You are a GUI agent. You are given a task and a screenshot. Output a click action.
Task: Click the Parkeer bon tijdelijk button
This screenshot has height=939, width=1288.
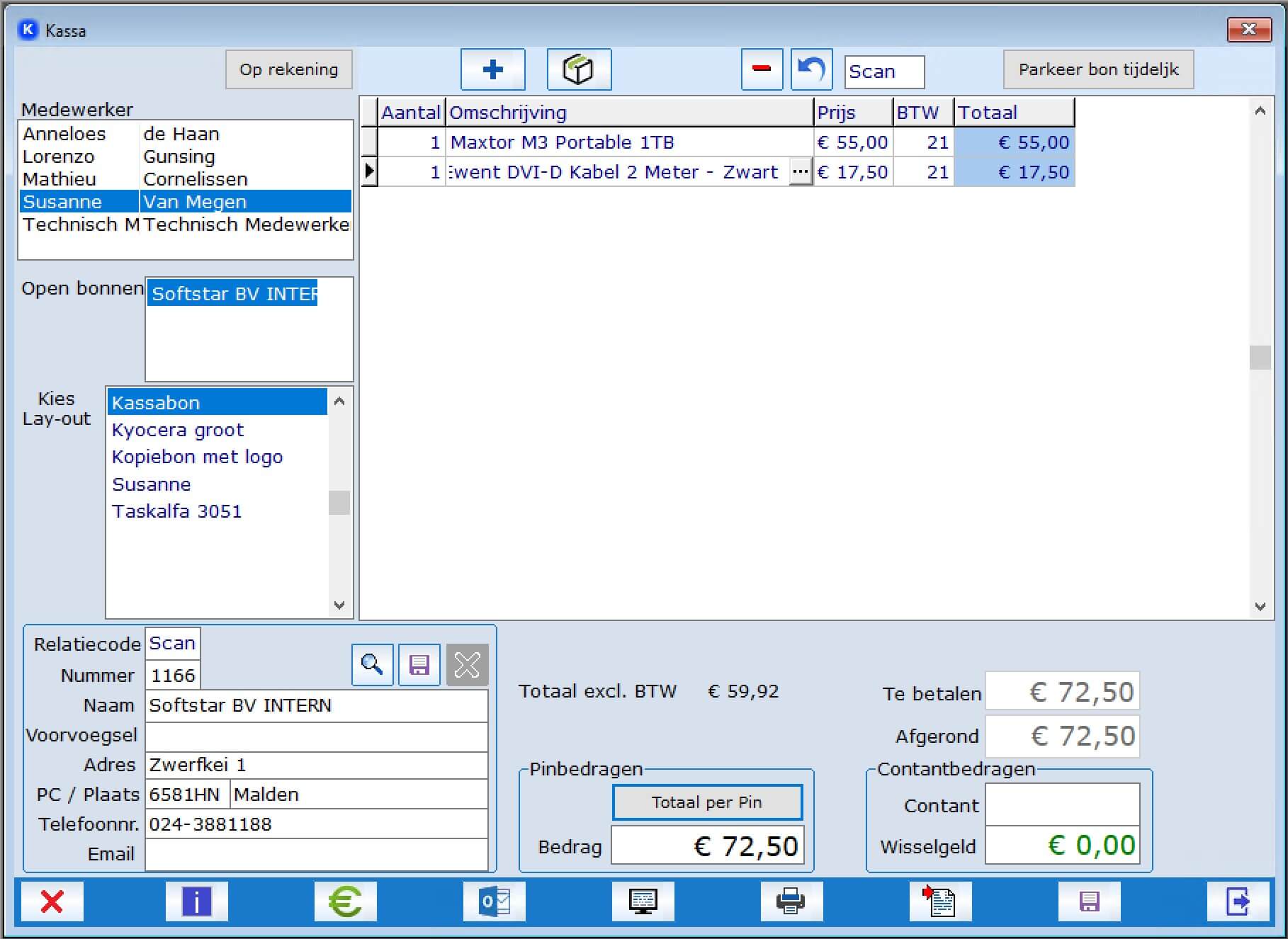point(1098,69)
